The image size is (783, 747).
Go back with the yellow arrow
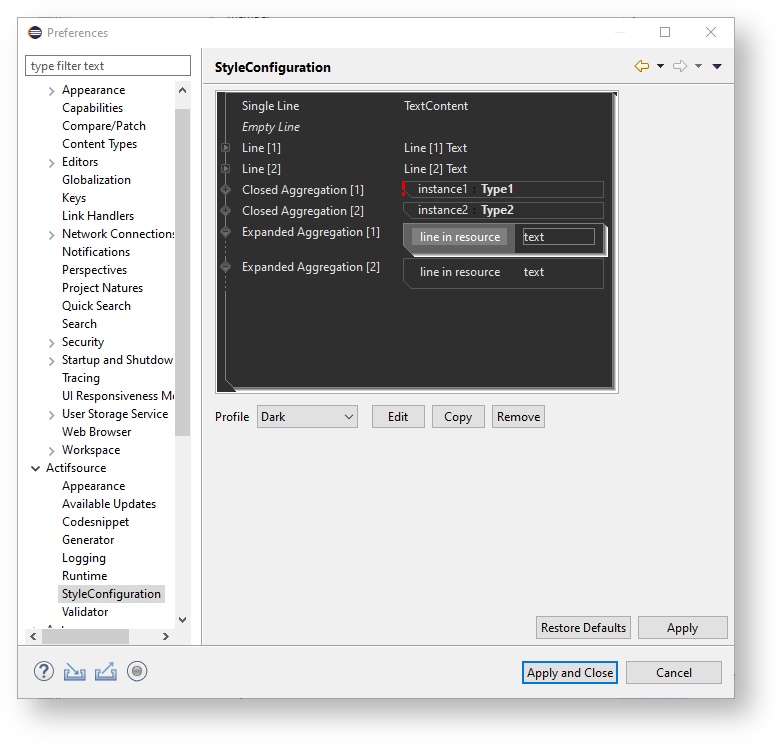tap(642, 66)
